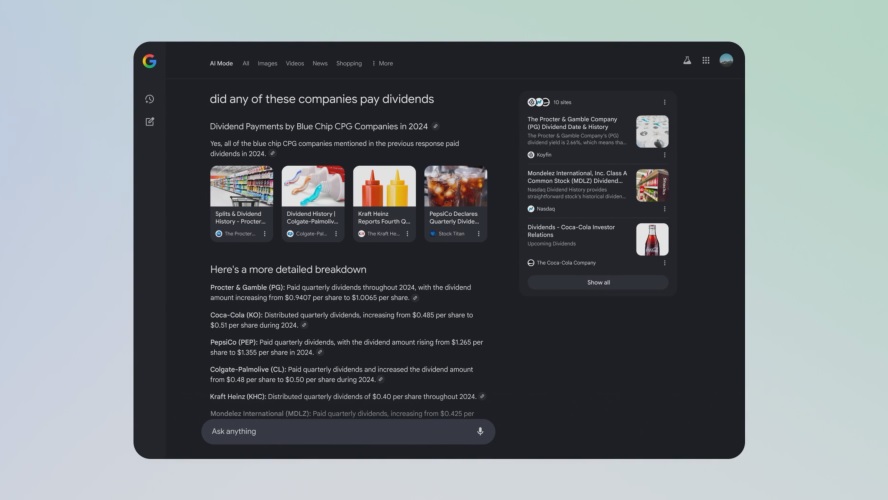Switch to the Images tab
This screenshot has height=500, width=888.
click(267, 63)
